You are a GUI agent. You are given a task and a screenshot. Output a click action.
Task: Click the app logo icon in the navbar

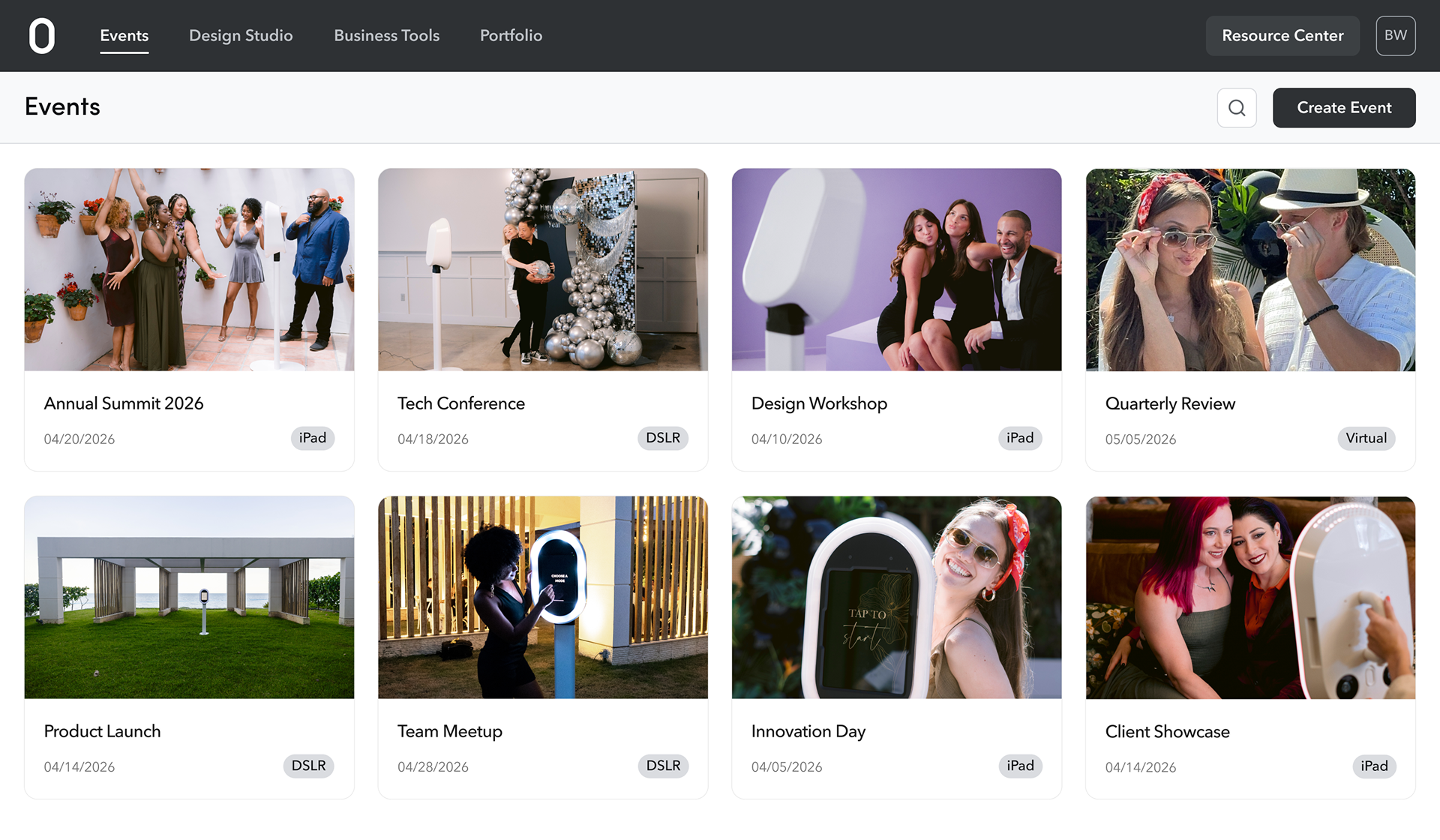pos(42,36)
